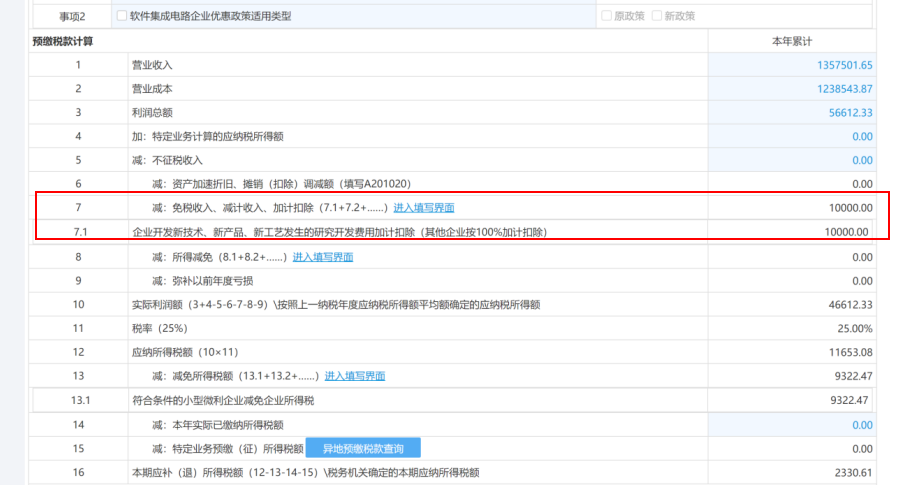Click the 异地预缴税款查询 button
897x498 pixels.
tap(363, 449)
